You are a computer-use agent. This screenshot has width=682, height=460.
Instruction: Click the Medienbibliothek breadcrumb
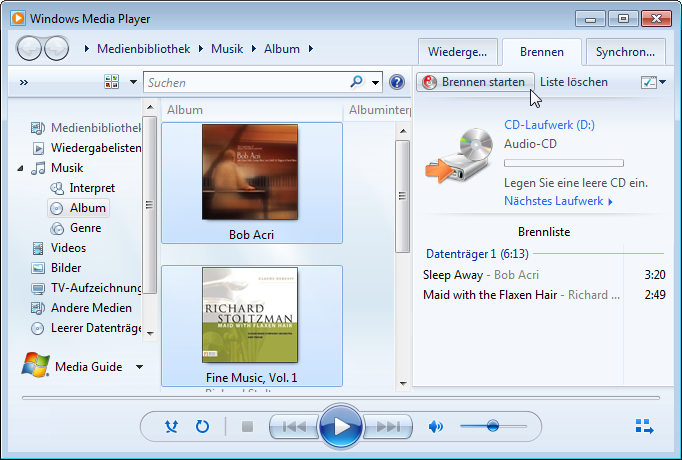[x=144, y=49]
